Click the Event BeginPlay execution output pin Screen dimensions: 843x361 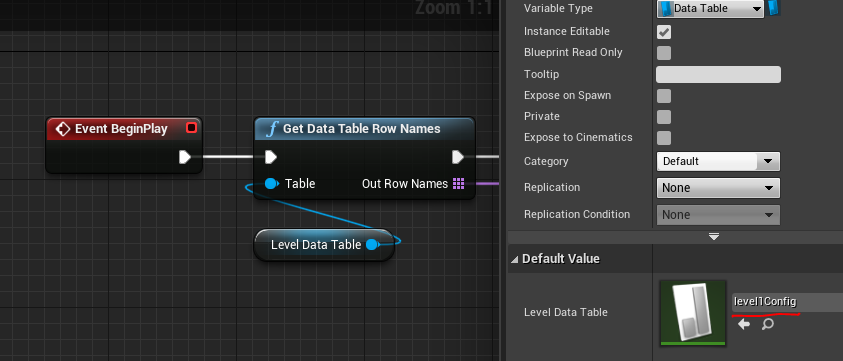[185, 157]
